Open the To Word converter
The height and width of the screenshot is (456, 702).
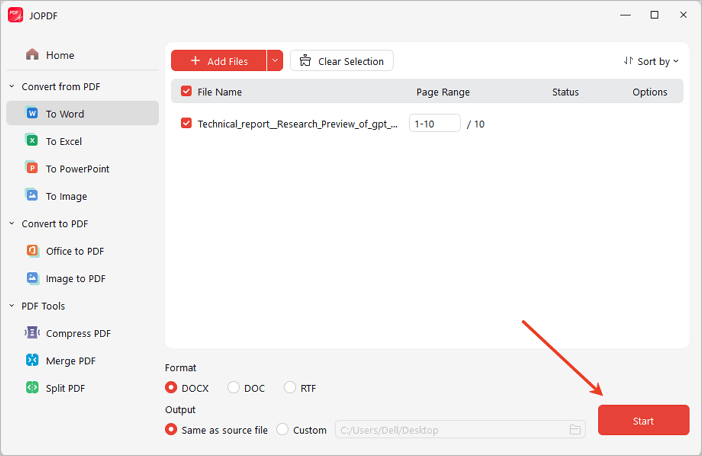click(x=82, y=113)
